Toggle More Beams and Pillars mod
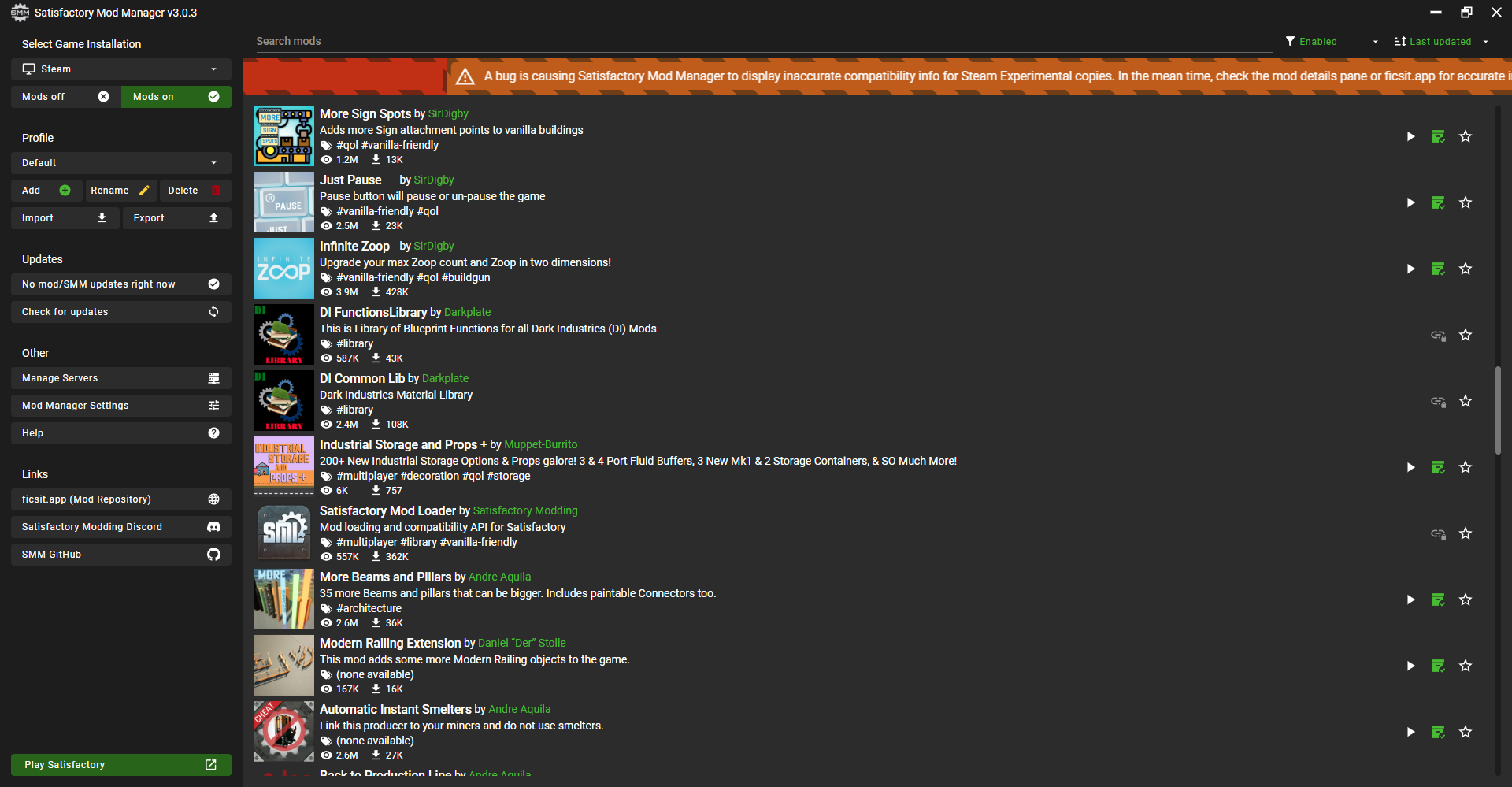 [x=1410, y=600]
